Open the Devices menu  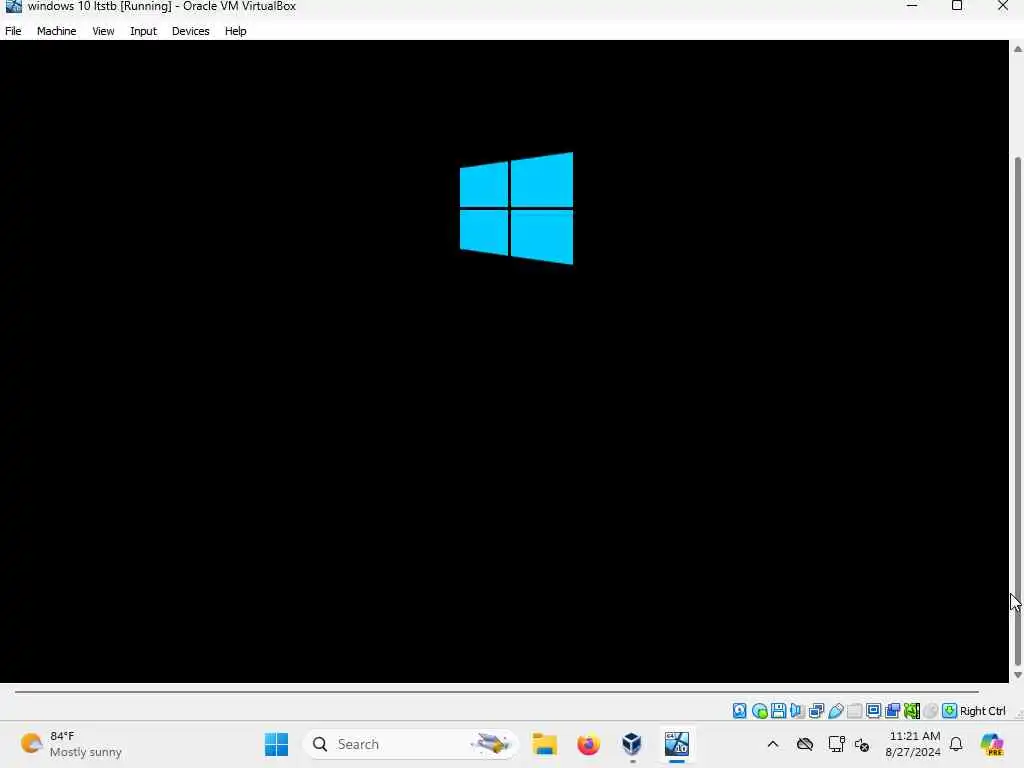pyautogui.click(x=191, y=31)
